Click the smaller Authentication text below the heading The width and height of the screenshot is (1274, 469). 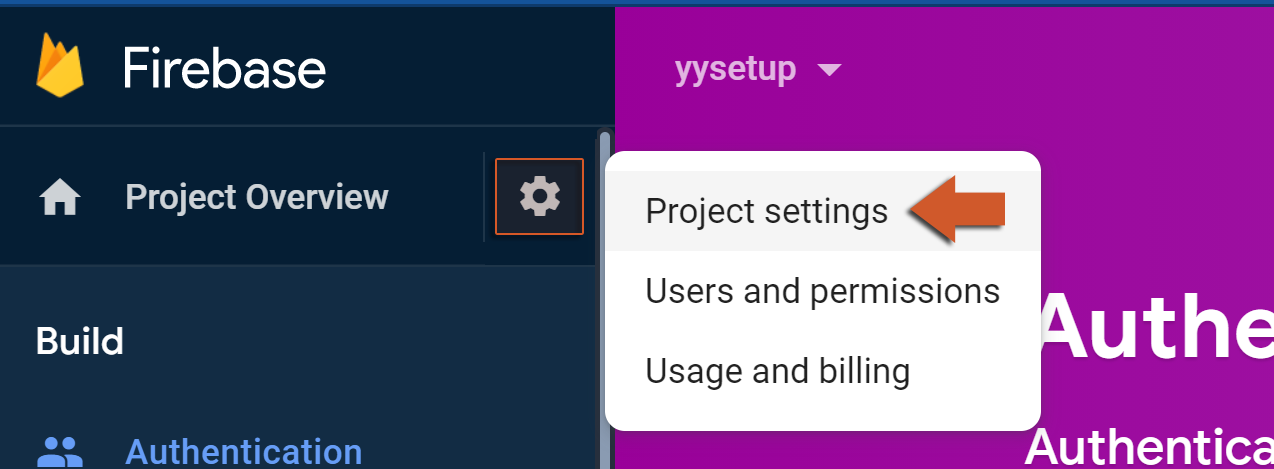point(1148,446)
